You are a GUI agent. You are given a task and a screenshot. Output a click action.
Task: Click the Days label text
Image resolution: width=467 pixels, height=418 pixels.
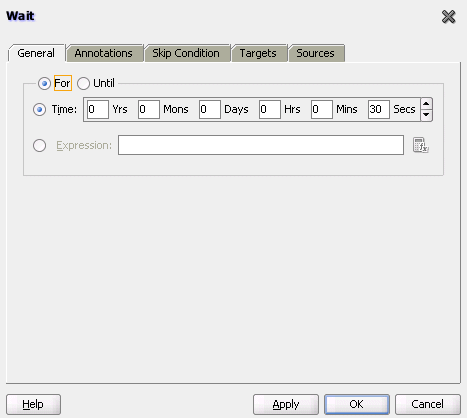pyautogui.click(x=236, y=109)
